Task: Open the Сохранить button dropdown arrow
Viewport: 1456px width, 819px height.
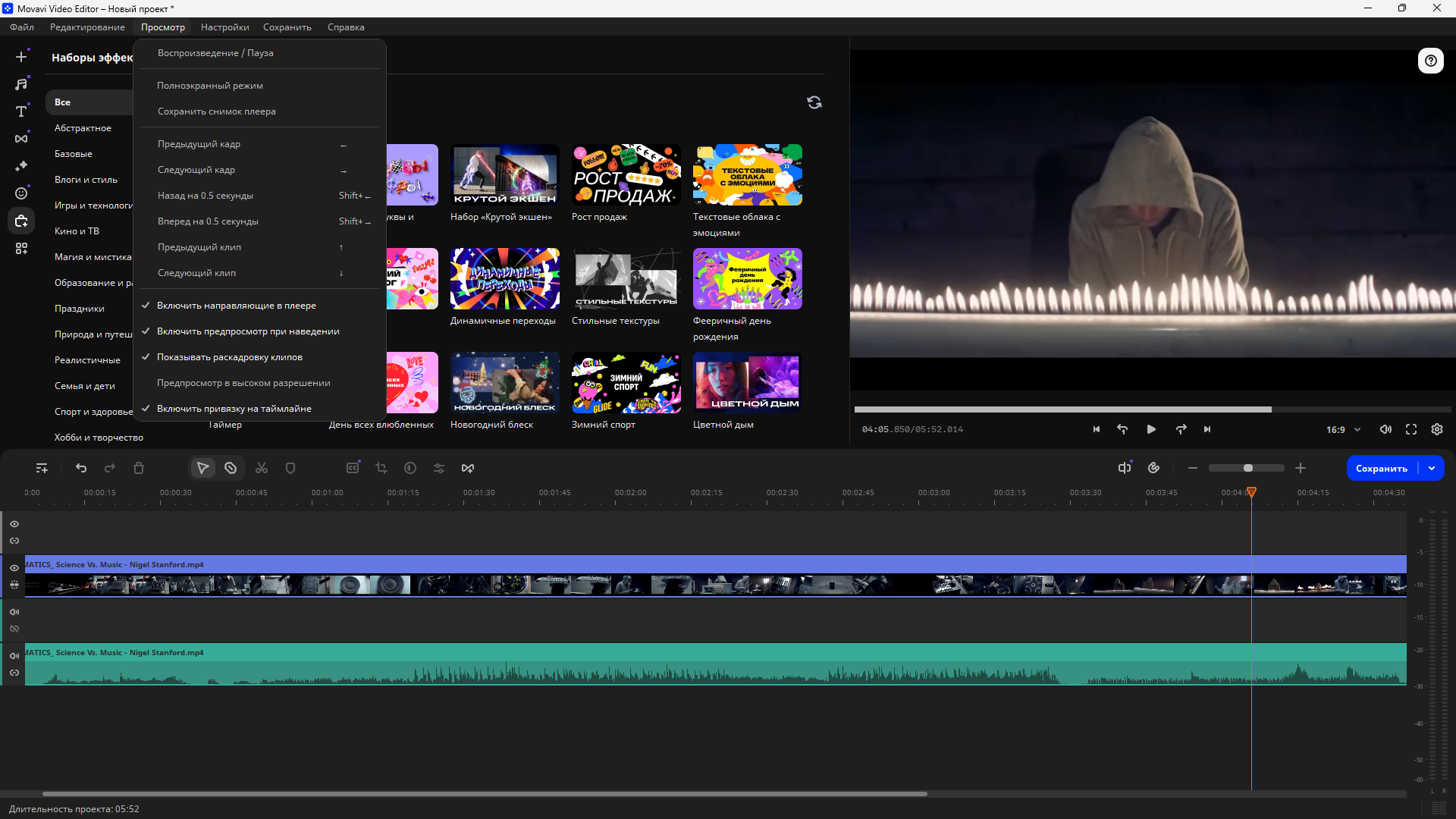Action: point(1432,468)
